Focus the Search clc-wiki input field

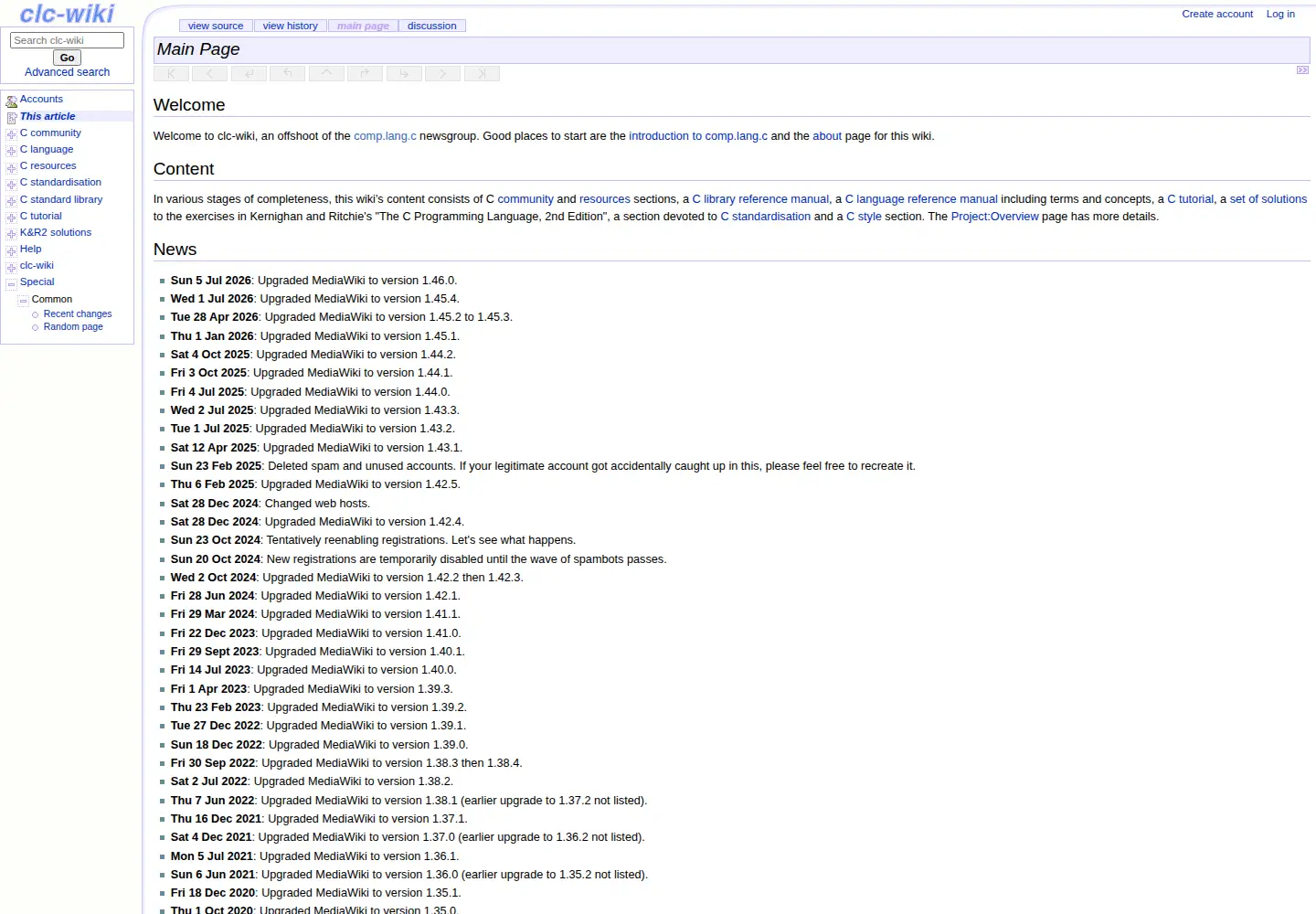click(67, 40)
